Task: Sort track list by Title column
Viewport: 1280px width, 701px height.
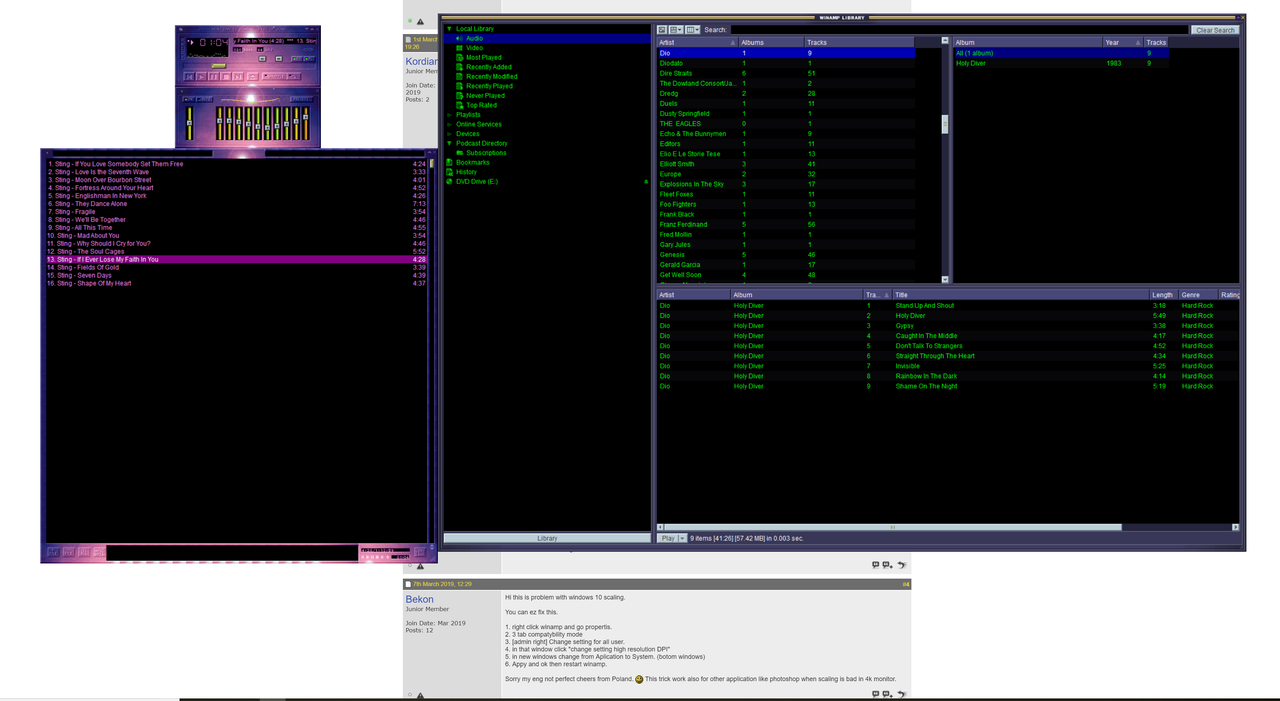Action: (1020, 295)
